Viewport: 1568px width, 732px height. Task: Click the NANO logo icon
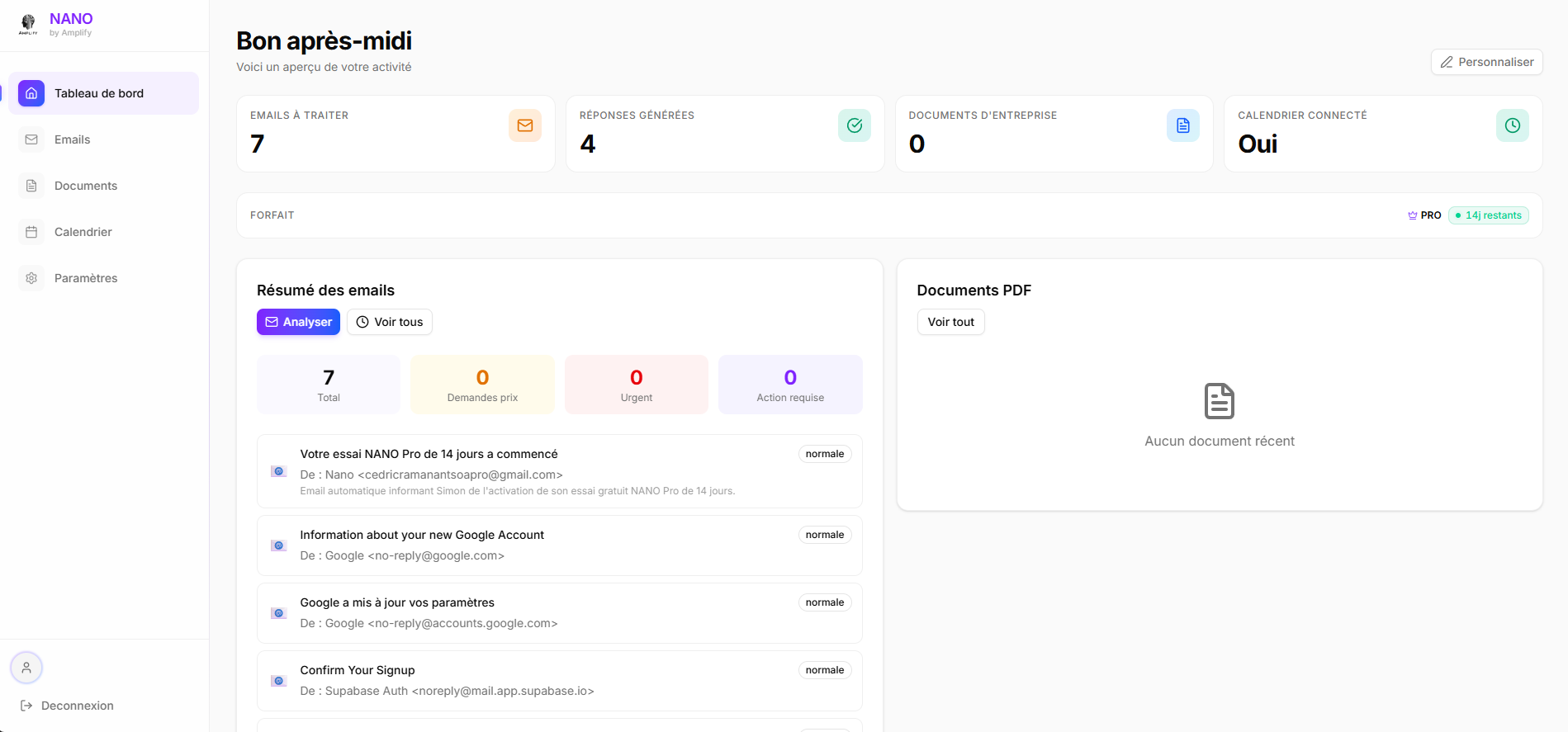[28, 24]
